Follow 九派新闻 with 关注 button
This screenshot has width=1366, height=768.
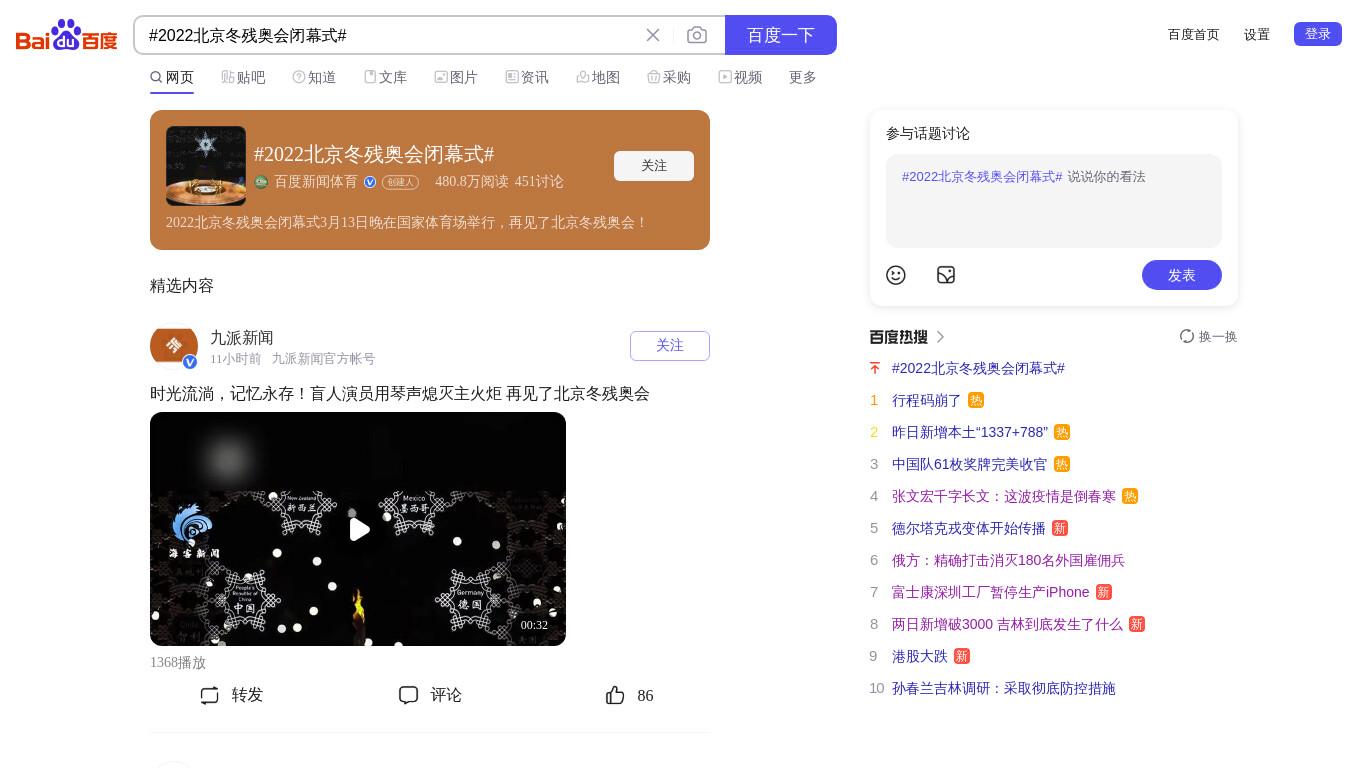(670, 346)
